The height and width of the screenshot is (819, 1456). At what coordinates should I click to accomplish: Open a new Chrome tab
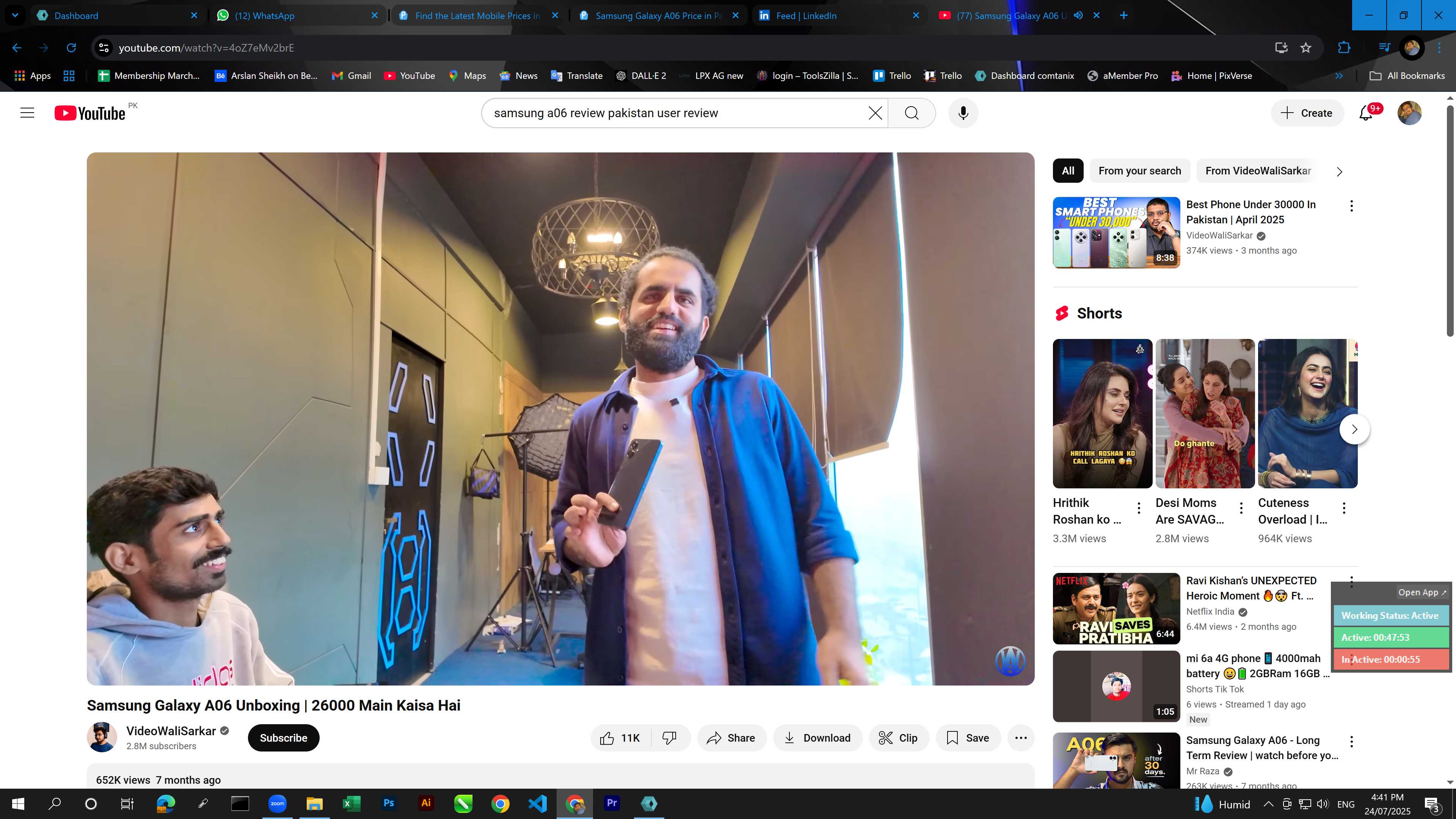[x=1123, y=15]
